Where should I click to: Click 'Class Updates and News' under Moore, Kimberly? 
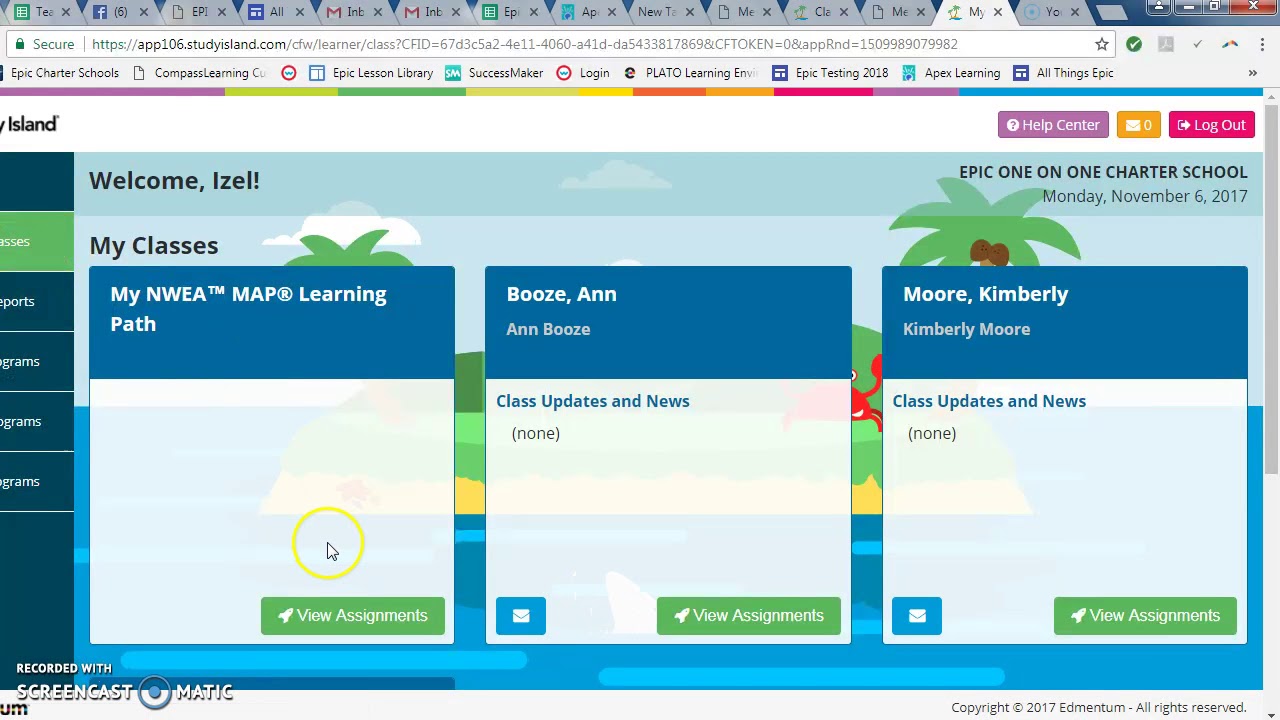point(989,401)
